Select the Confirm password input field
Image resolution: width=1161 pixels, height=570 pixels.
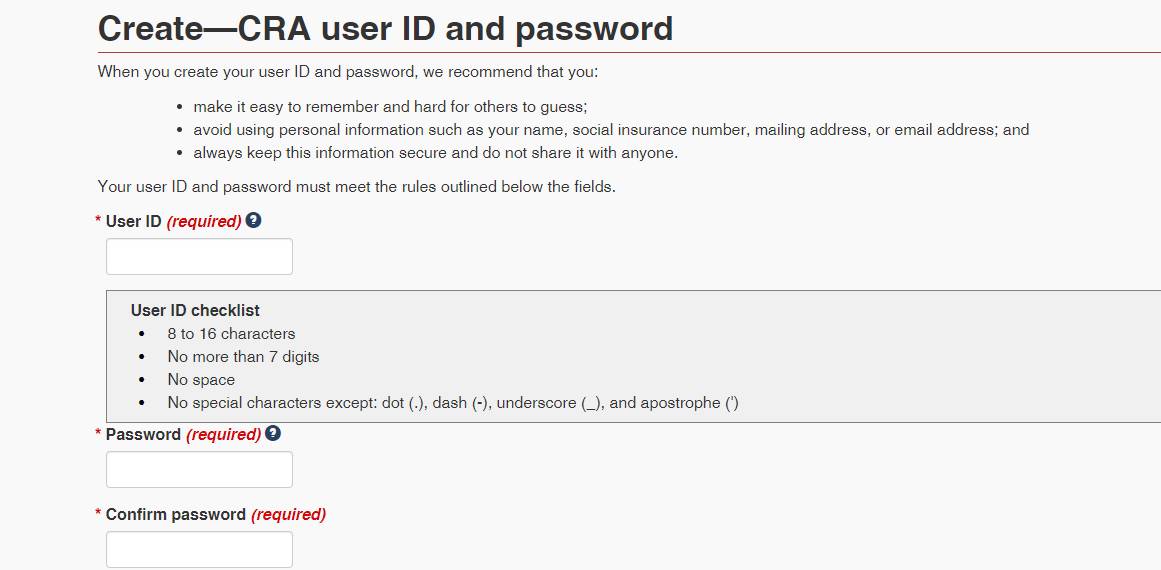199,550
